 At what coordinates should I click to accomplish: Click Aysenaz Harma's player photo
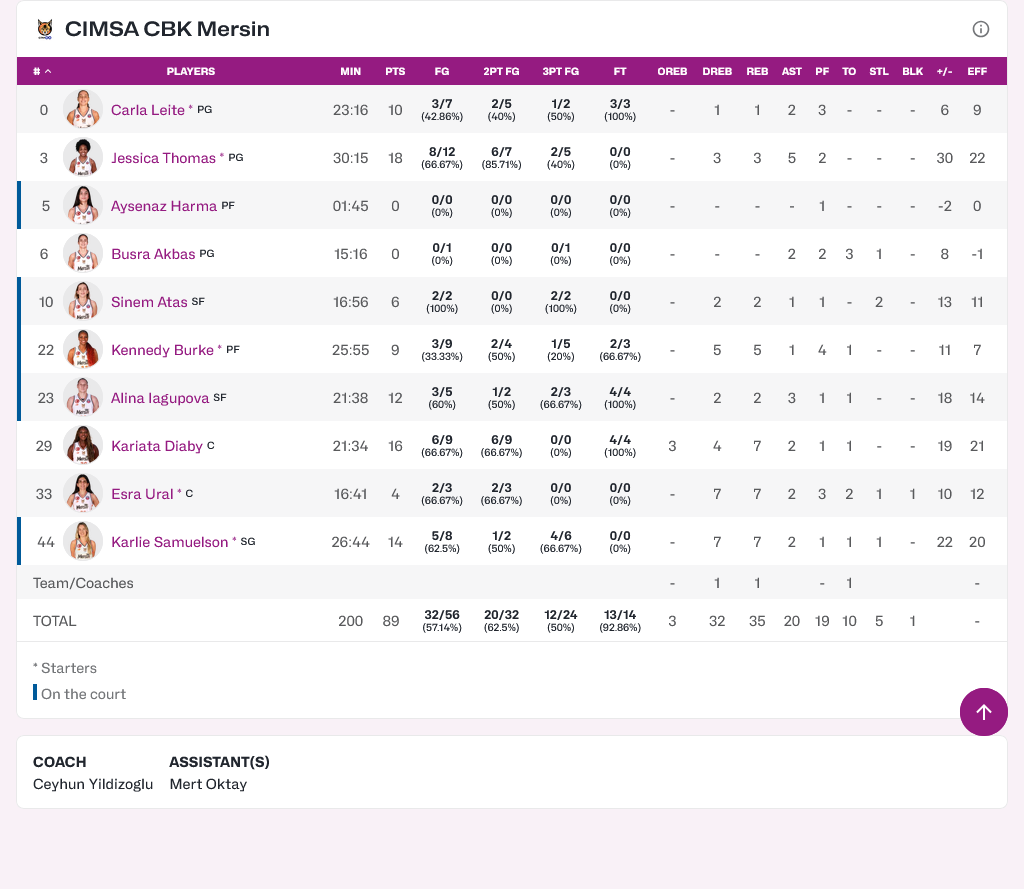tap(83, 206)
